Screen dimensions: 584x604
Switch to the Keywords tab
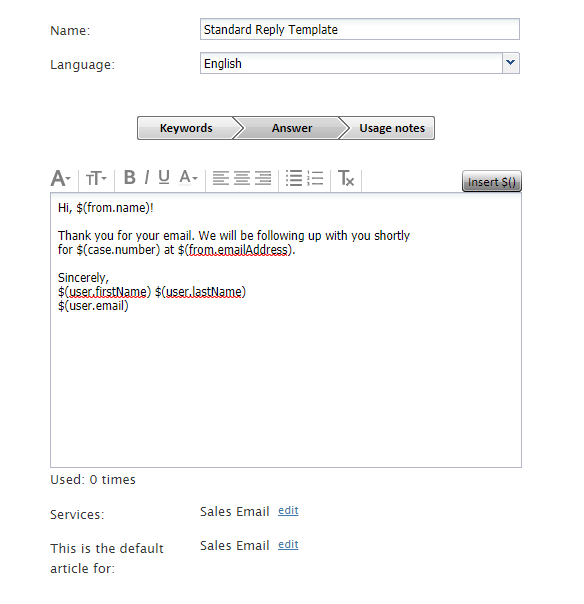click(x=186, y=128)
